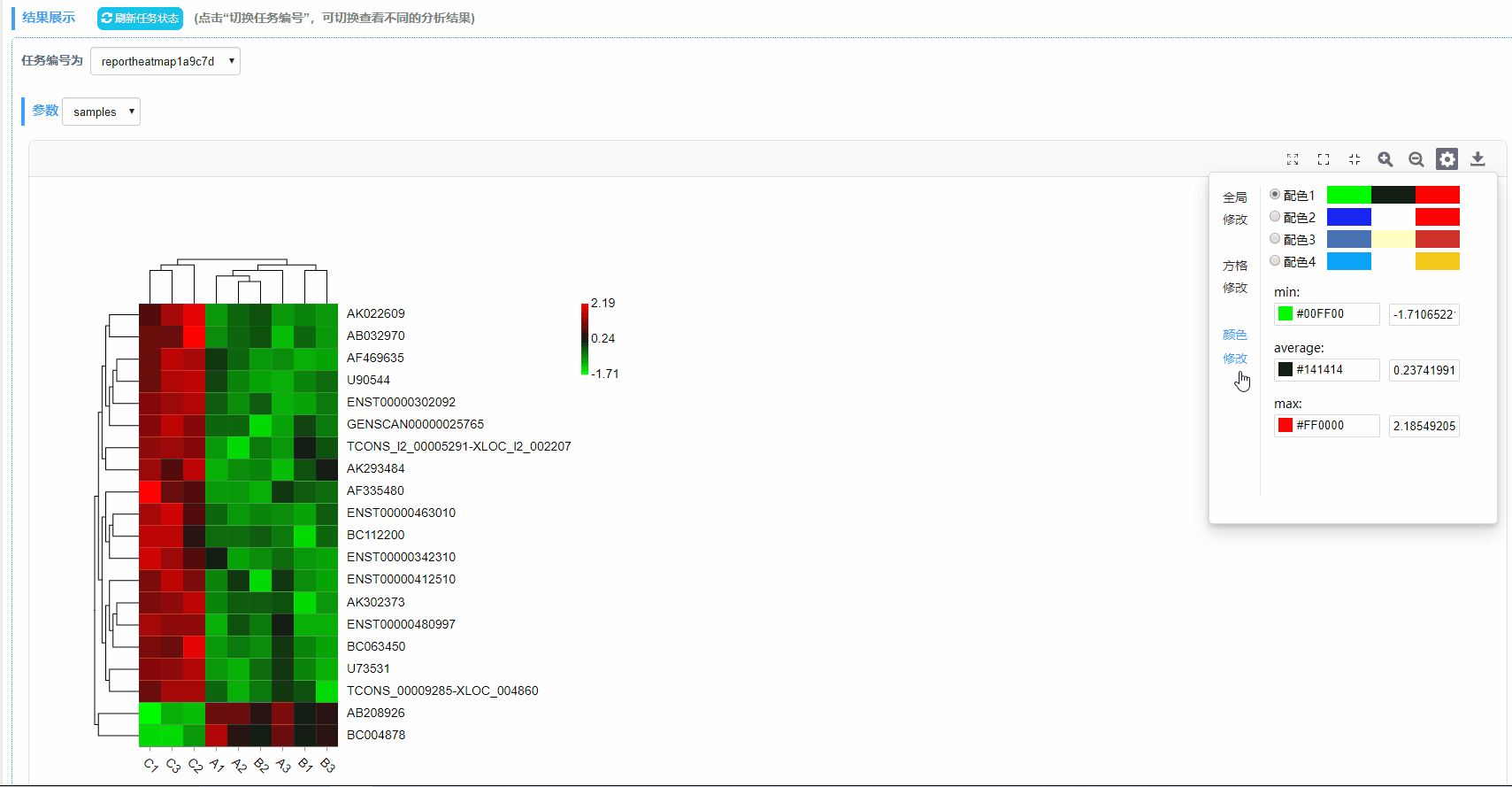The image size is (1512, 787).
Task: Click the min value field -1.7106522
Action: pos(1424,314)
